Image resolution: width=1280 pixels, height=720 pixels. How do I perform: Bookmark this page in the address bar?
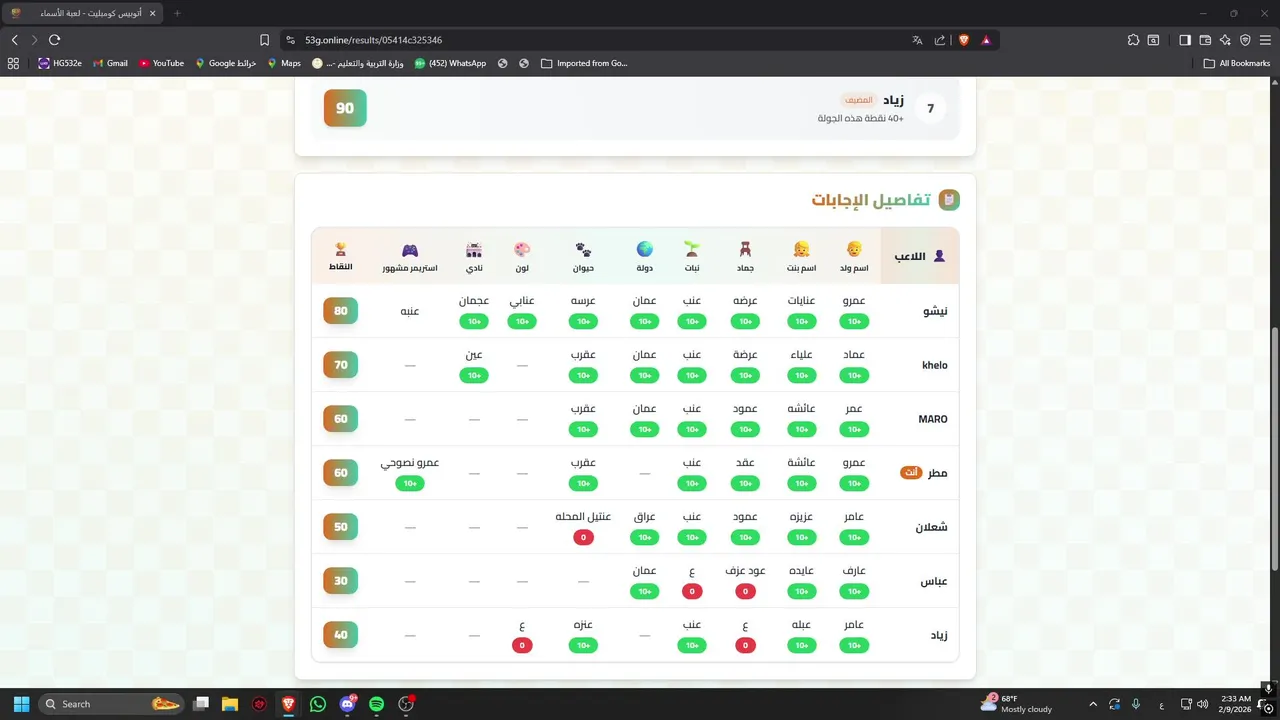(x=264, y=40)
